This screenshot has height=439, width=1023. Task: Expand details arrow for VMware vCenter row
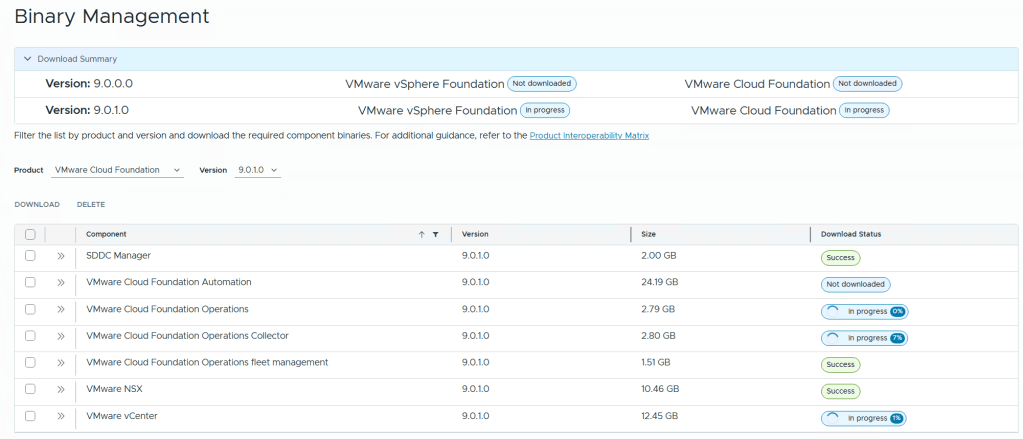click(x=60, y=416)
